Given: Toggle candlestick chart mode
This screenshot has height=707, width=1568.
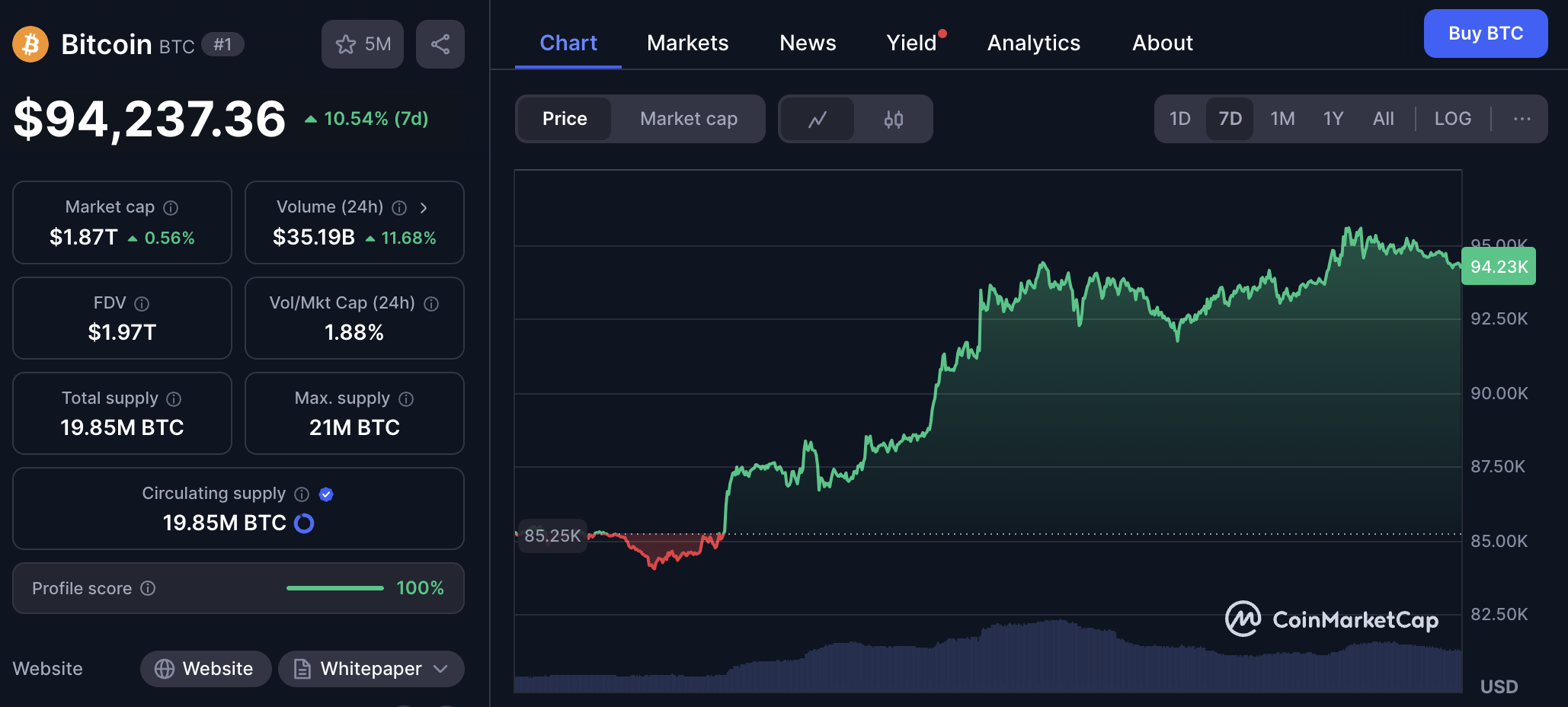Looking at the screenshot, I should pyautogui.click(x=893, y=119).
